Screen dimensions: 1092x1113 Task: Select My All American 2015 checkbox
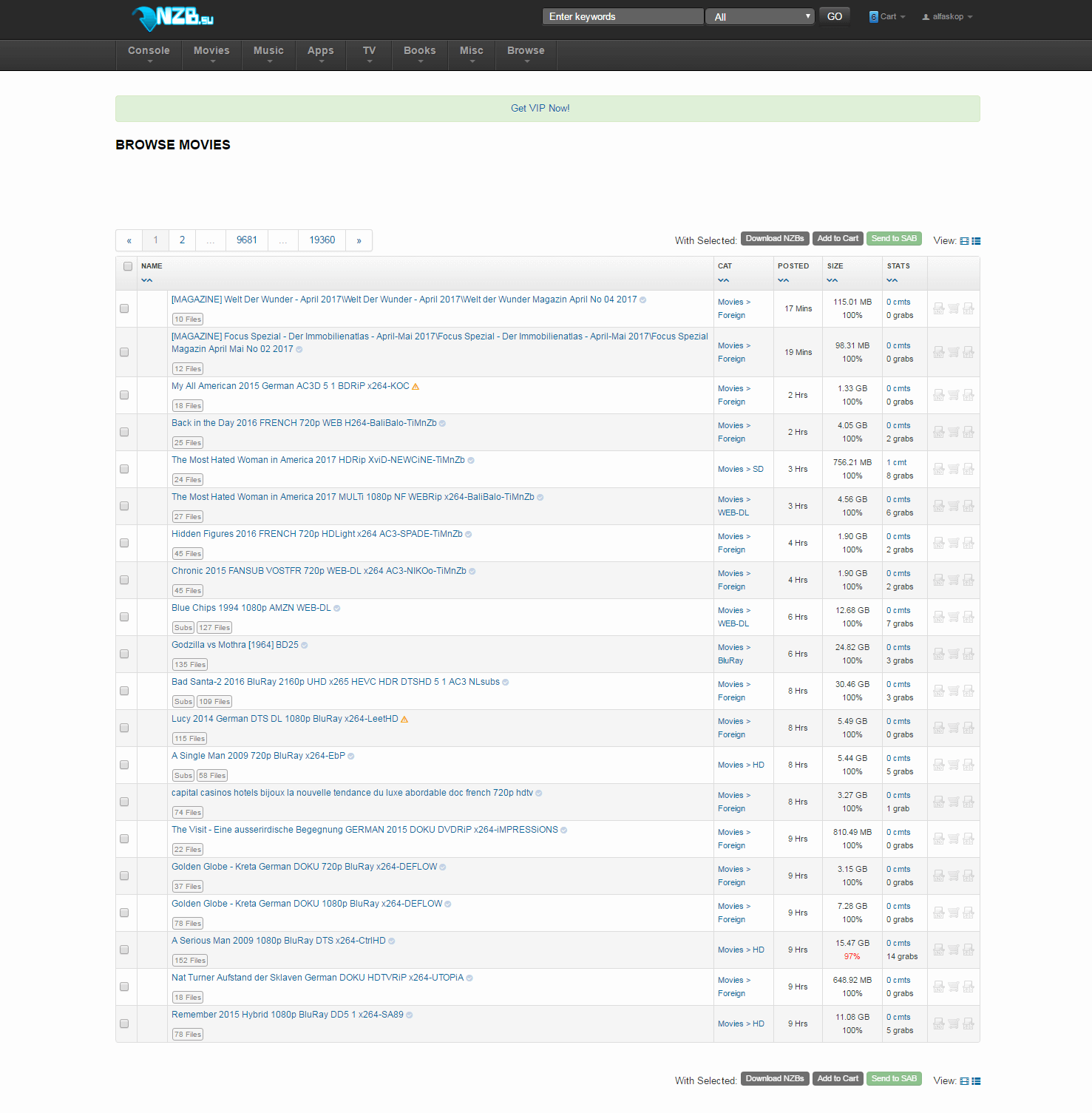[124, 395]
